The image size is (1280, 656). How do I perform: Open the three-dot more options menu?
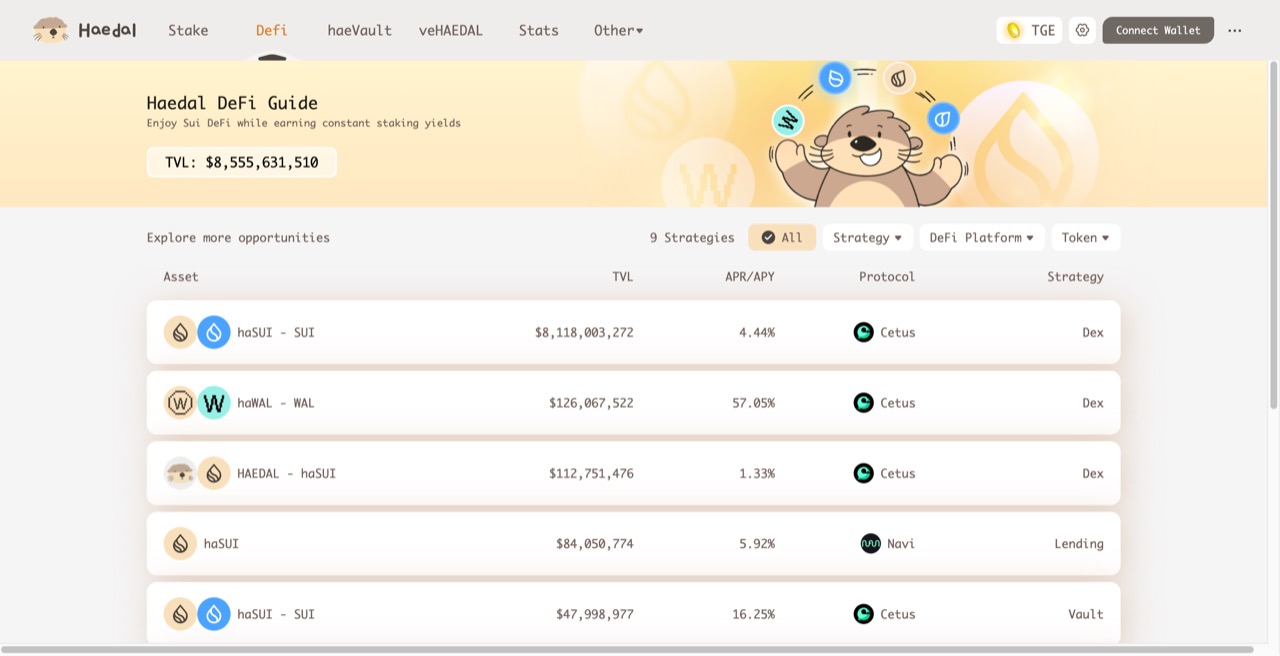(1235, 30)
